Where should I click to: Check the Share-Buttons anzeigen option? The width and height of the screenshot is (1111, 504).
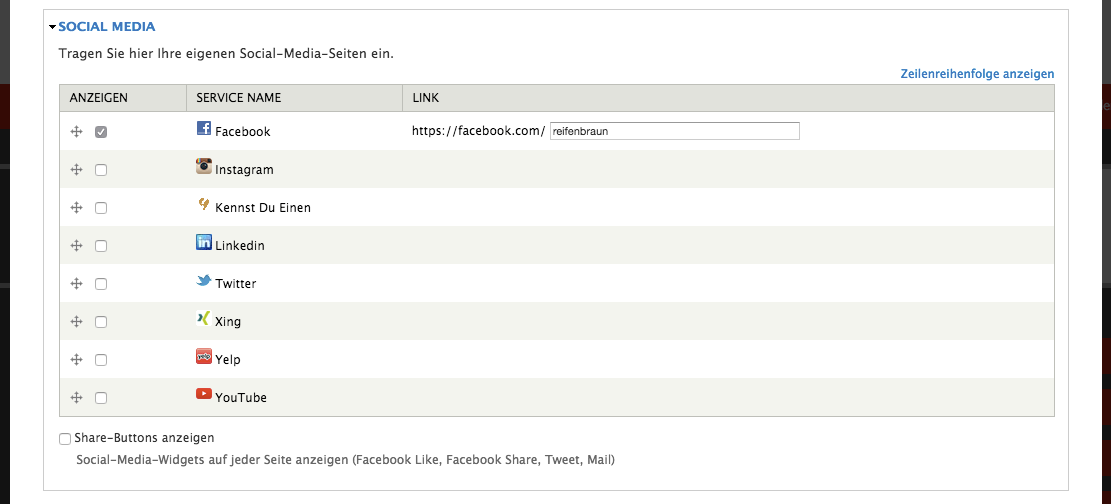tap(65, 438)
